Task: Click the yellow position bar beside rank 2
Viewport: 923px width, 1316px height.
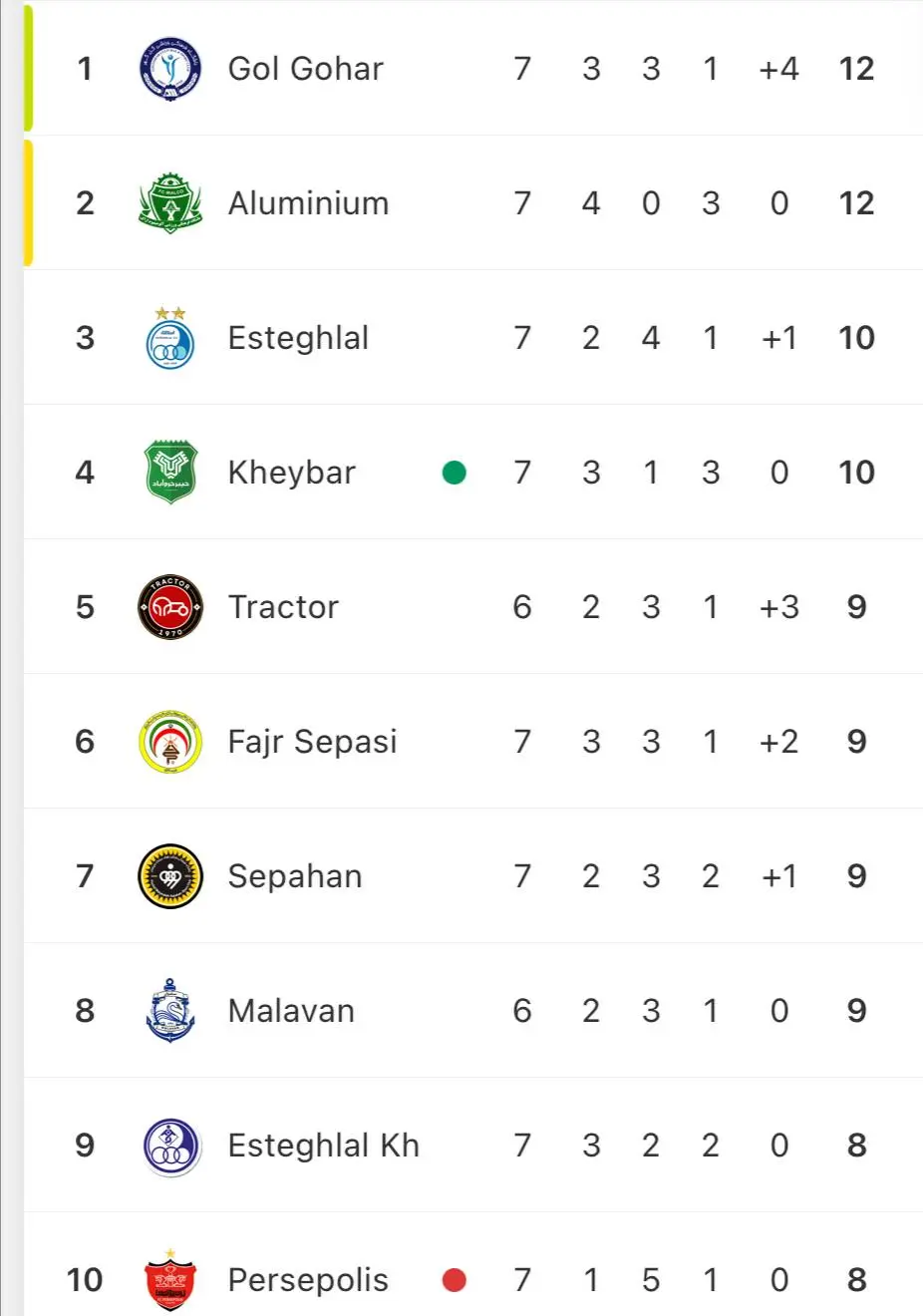Action: point(28,203)
